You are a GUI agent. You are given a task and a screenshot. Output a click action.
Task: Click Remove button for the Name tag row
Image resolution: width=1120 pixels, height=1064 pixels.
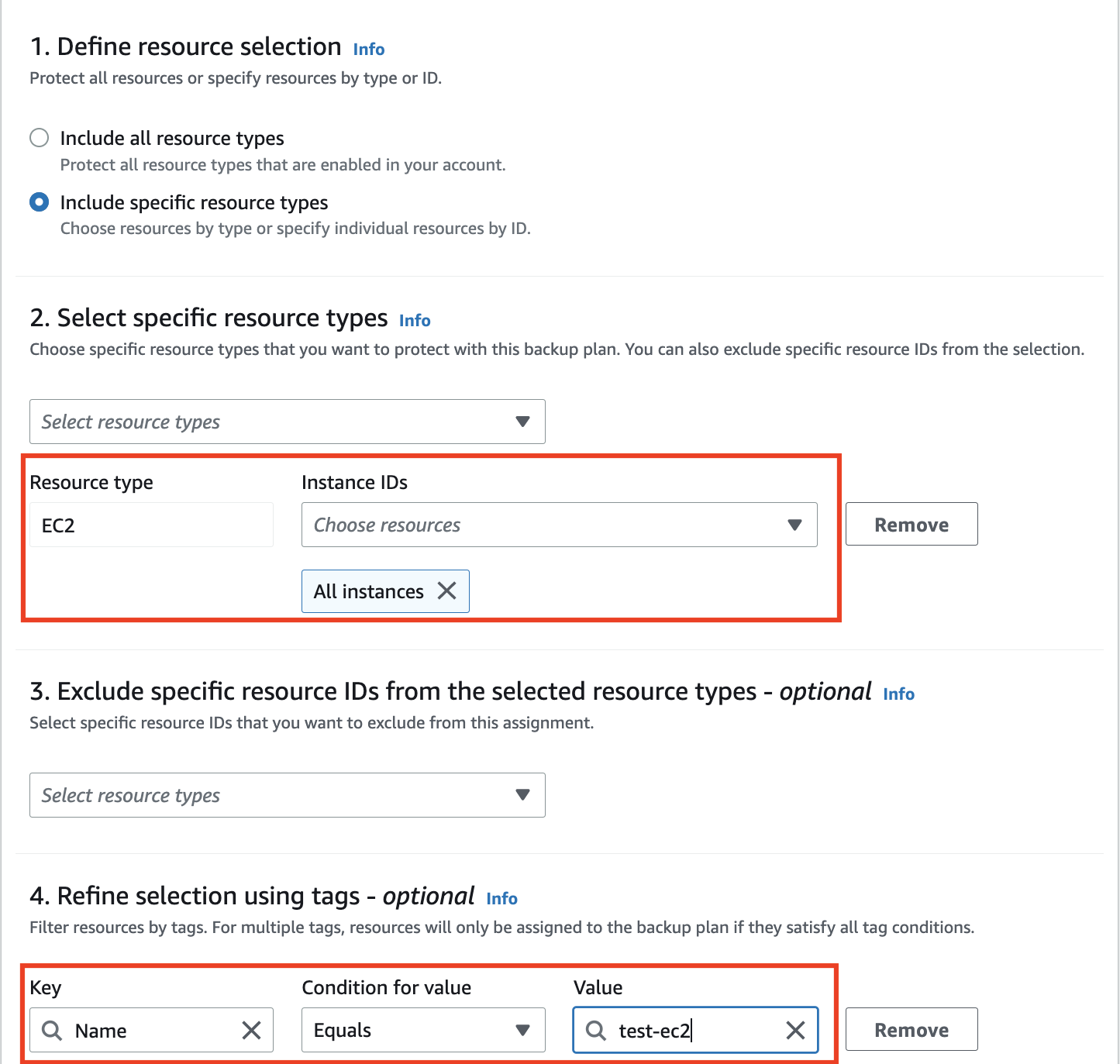[912, 1030]
